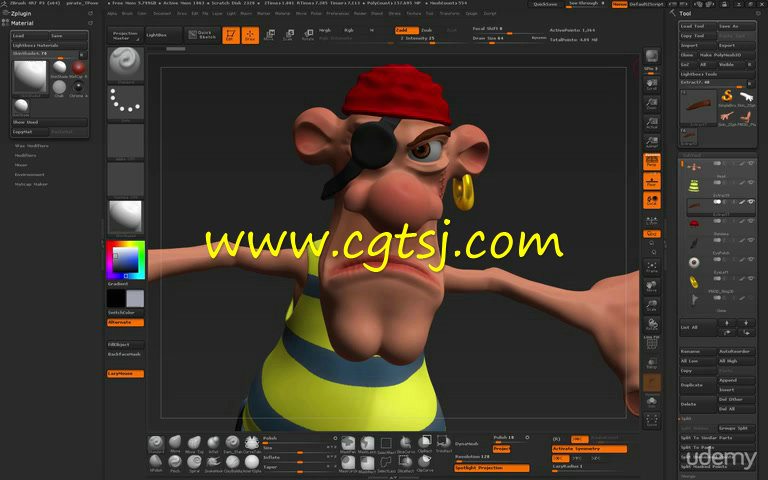Select the SnakeHook brush icon

213,463
